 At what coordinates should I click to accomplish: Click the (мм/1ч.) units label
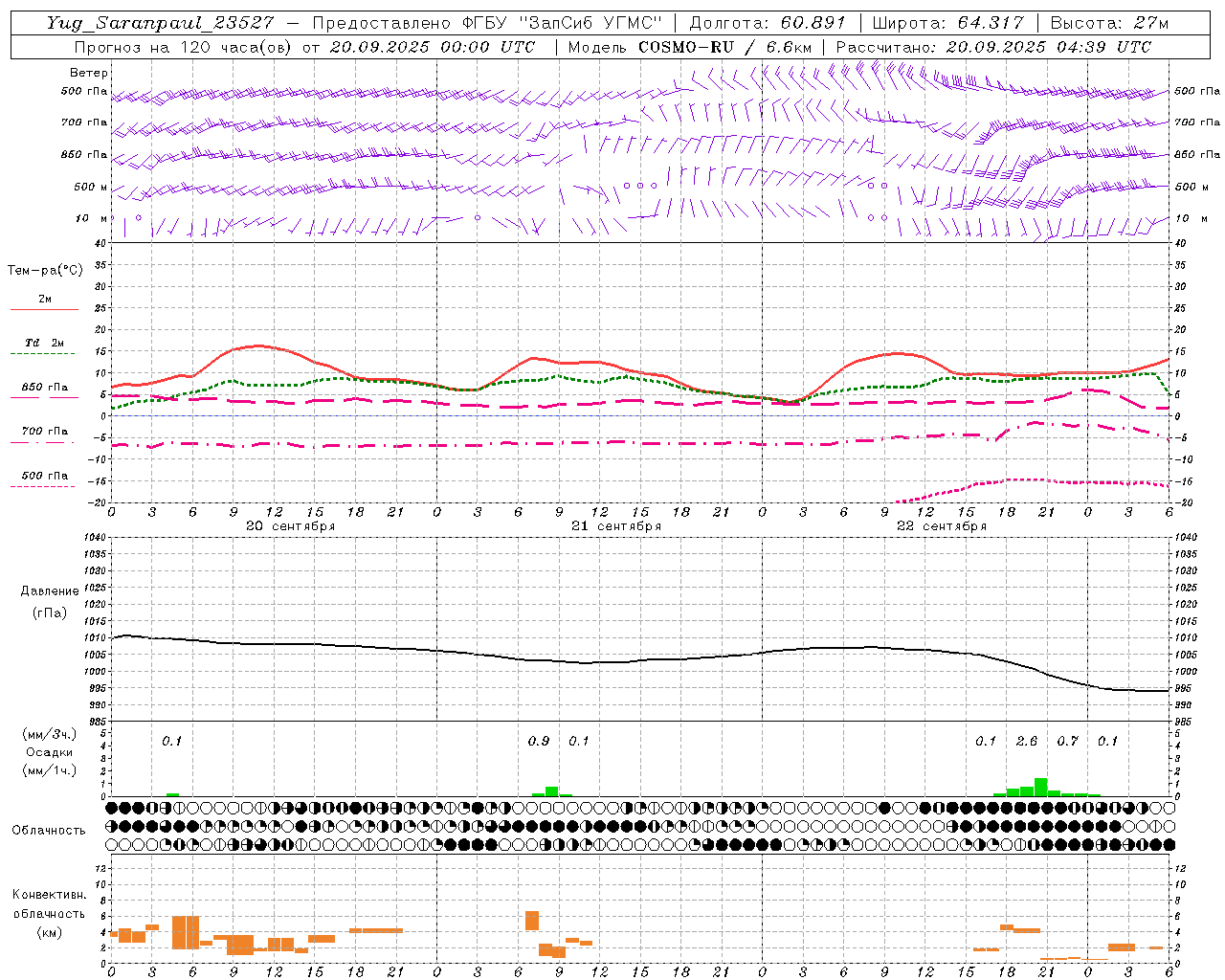click(x=50, y=770)
